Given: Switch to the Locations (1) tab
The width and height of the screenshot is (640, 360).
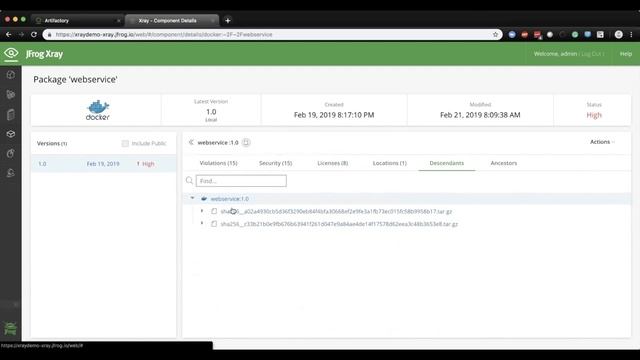Looking at the screenshot, I should (389, 163).
